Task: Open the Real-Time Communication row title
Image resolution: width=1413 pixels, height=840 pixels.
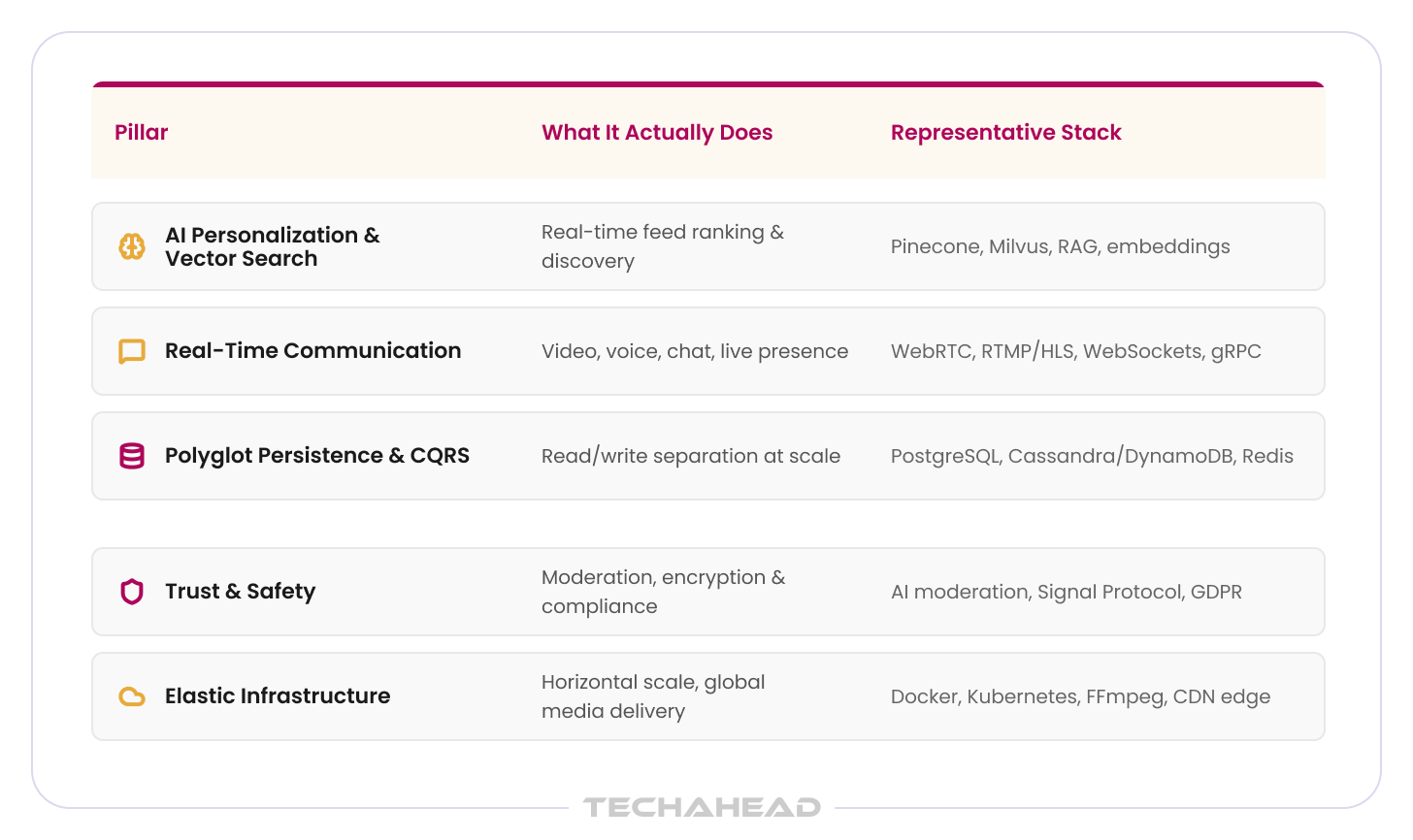Action: pos(312,351)
